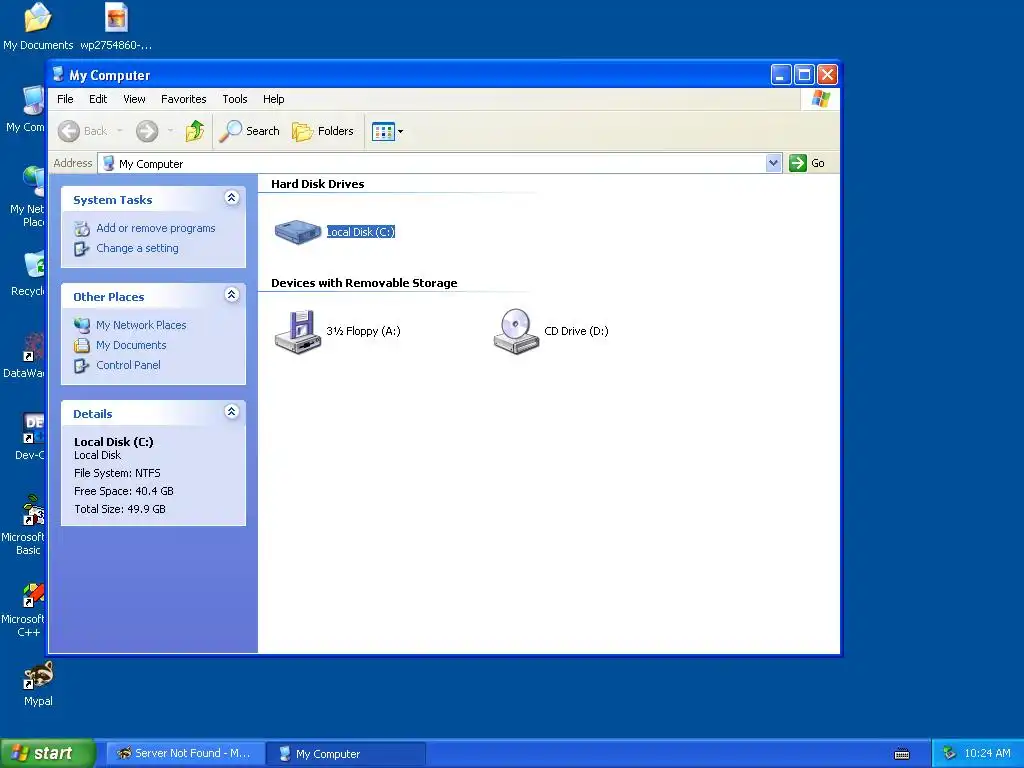Image resolution: width=1024 pixels, height=768 pixels.
Task: Click the Hard Disk Drives group header
Action: (317, 184)
